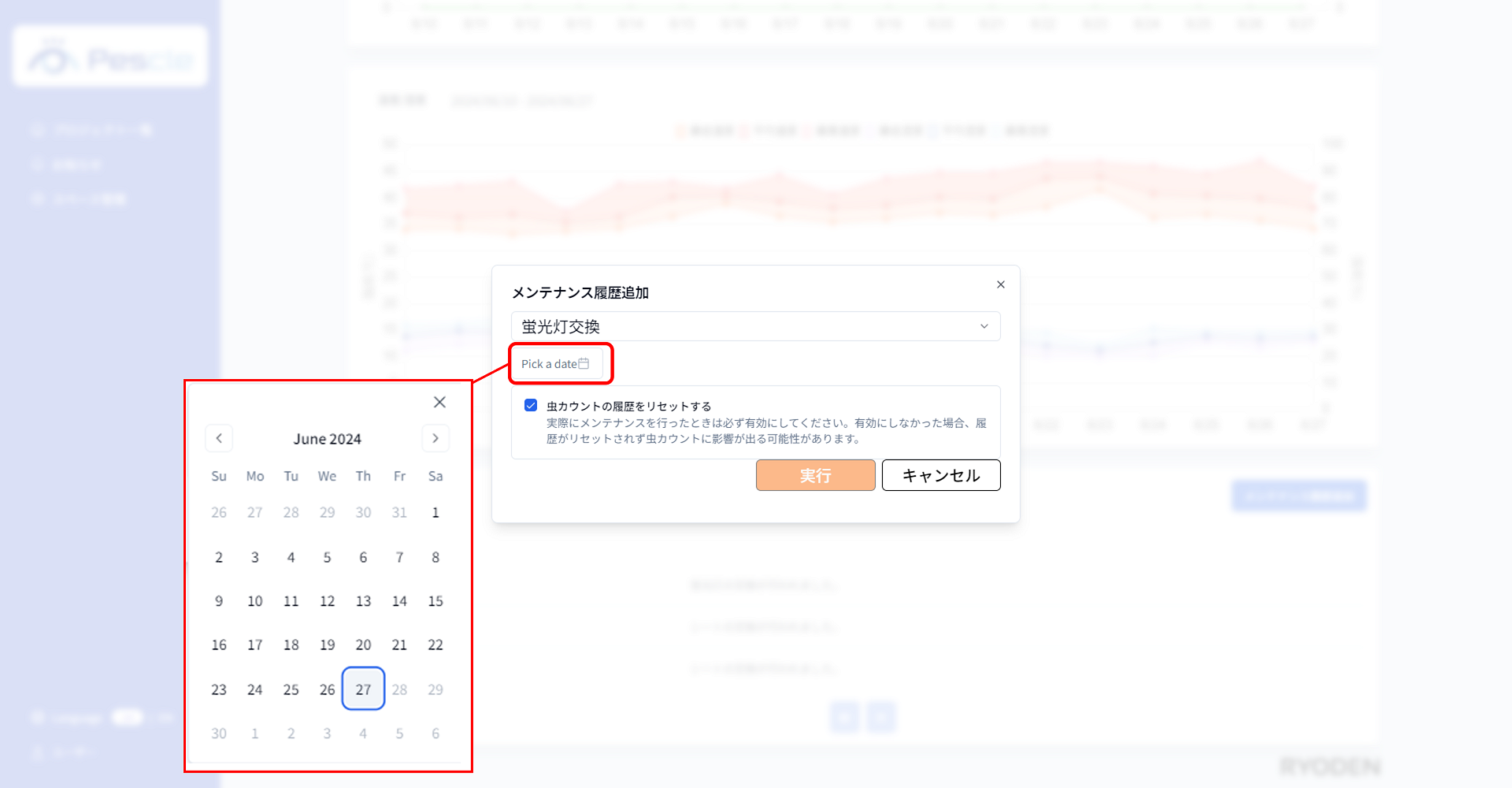Select June 27 in the calendar
1512x788 pixels.
363,689
